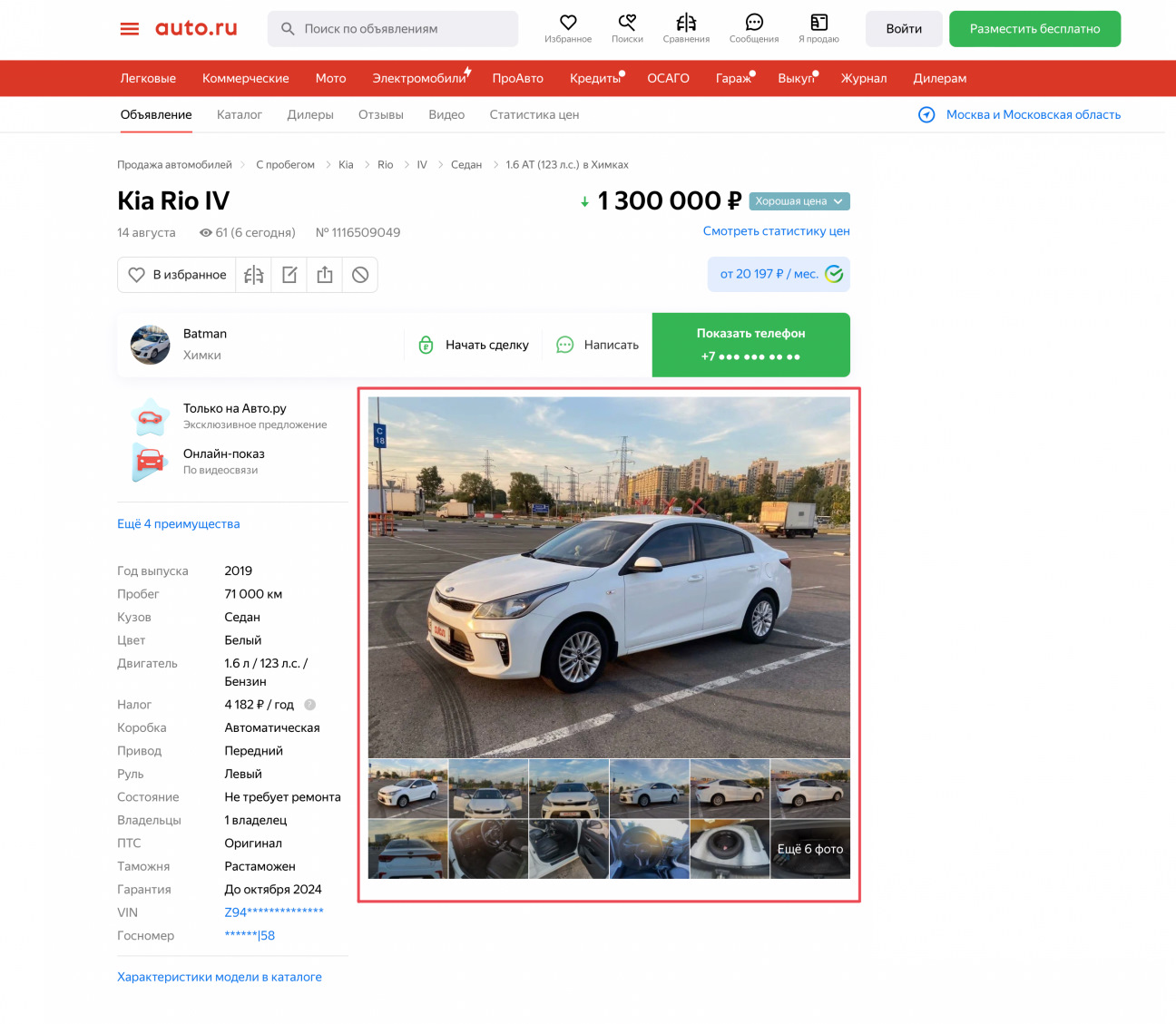Switch to Объявление tab
The image size is (1176, 1024).
pyautogui.click(x=156, y=114)
